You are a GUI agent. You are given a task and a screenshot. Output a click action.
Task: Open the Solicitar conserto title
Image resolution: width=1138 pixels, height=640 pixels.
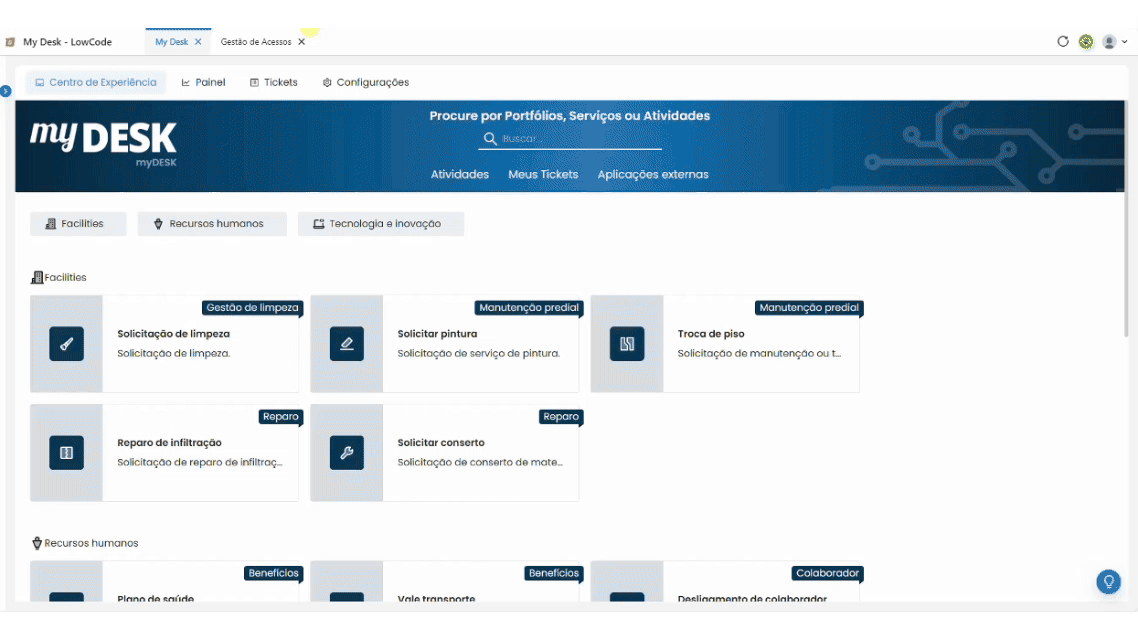pyautogui.click(x=441, y=443)
